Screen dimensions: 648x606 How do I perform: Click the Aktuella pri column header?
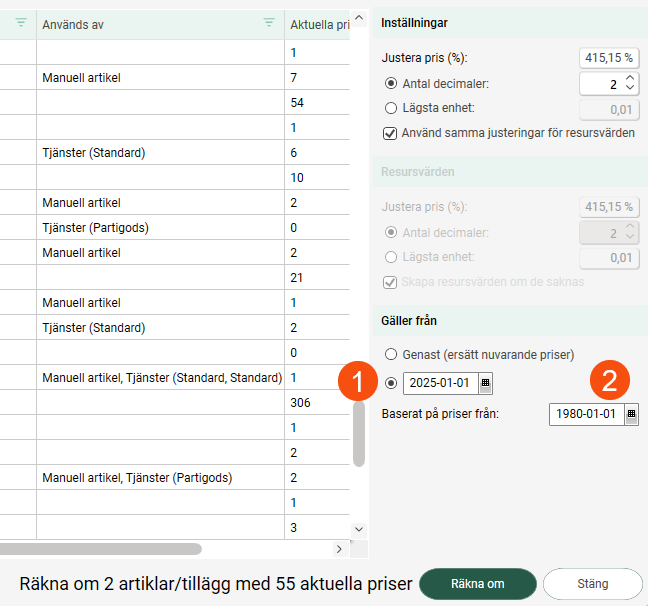point(317,25)
